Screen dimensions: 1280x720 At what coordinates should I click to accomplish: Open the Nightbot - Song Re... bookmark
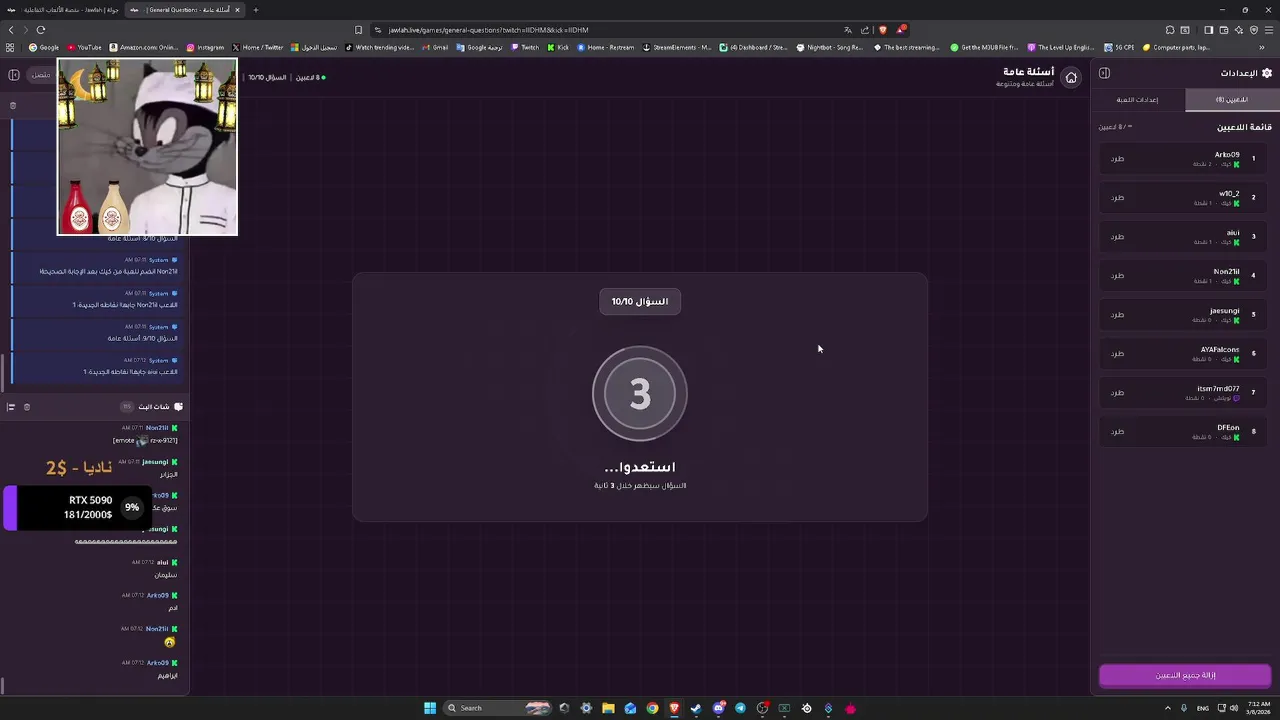pyautogui.click(x=830, y=47)
